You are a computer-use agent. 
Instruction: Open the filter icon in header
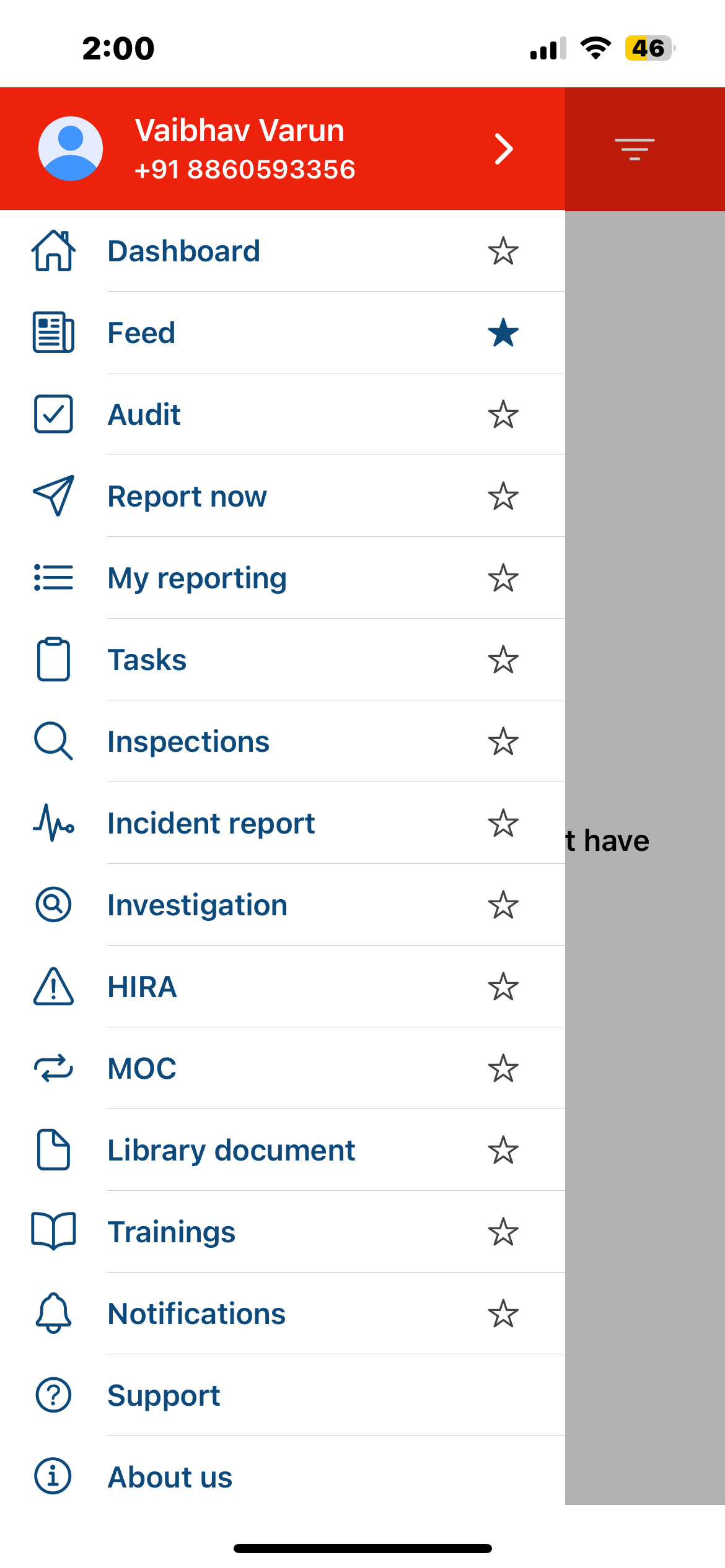pos(635,149)
